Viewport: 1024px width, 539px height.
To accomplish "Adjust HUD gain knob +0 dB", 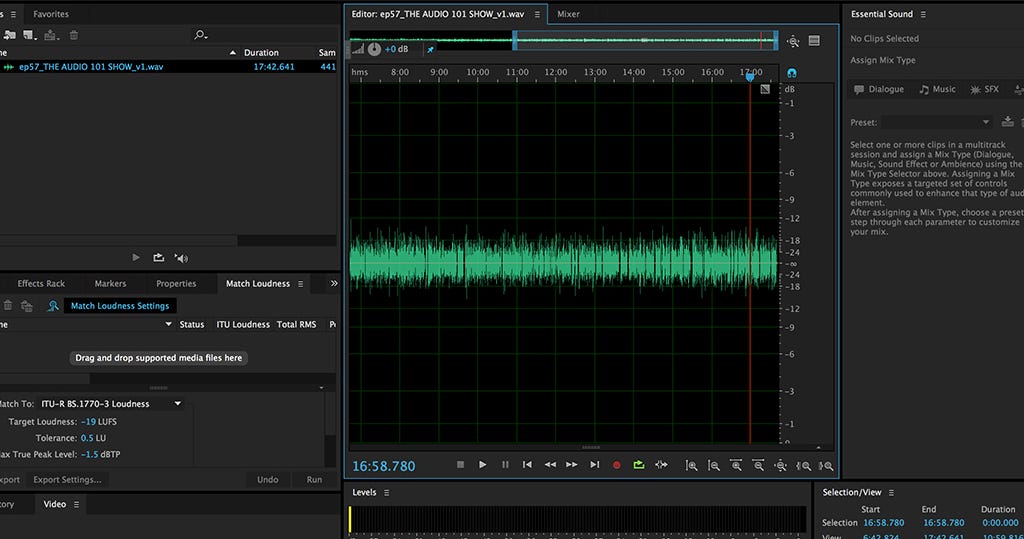I will pos(374,49).
